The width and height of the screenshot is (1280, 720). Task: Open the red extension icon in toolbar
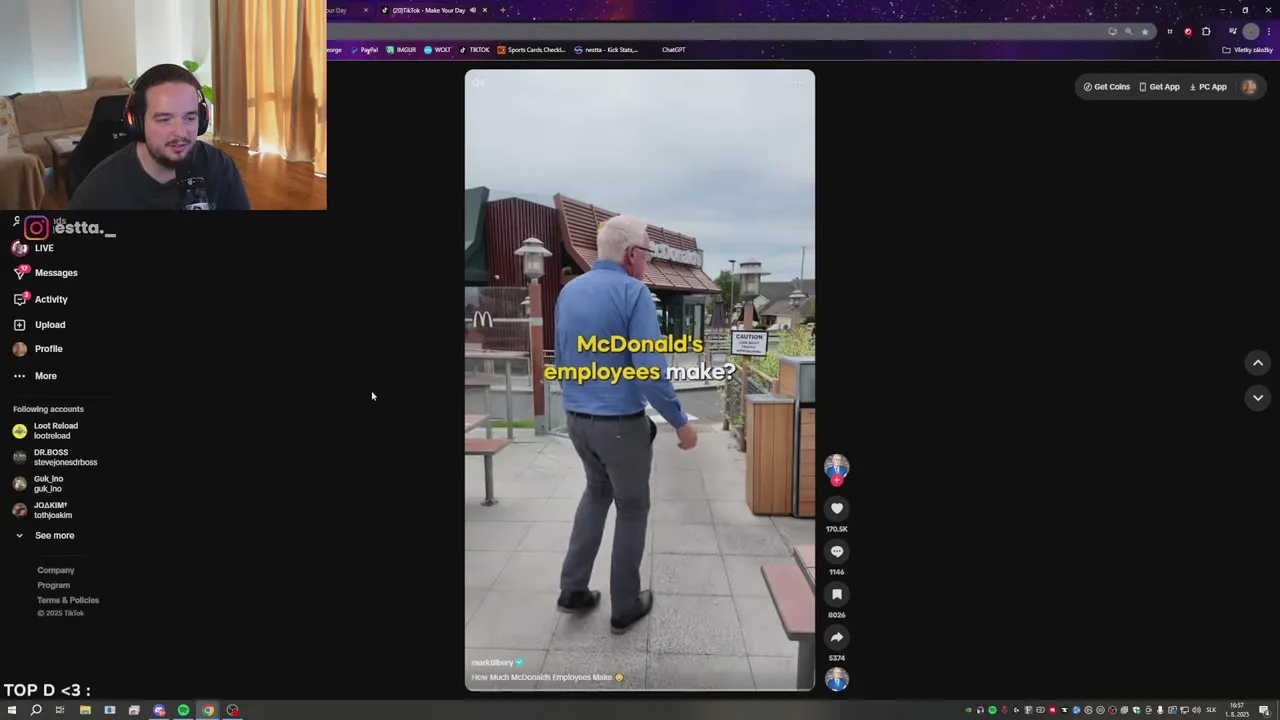tap(1187, 31)
